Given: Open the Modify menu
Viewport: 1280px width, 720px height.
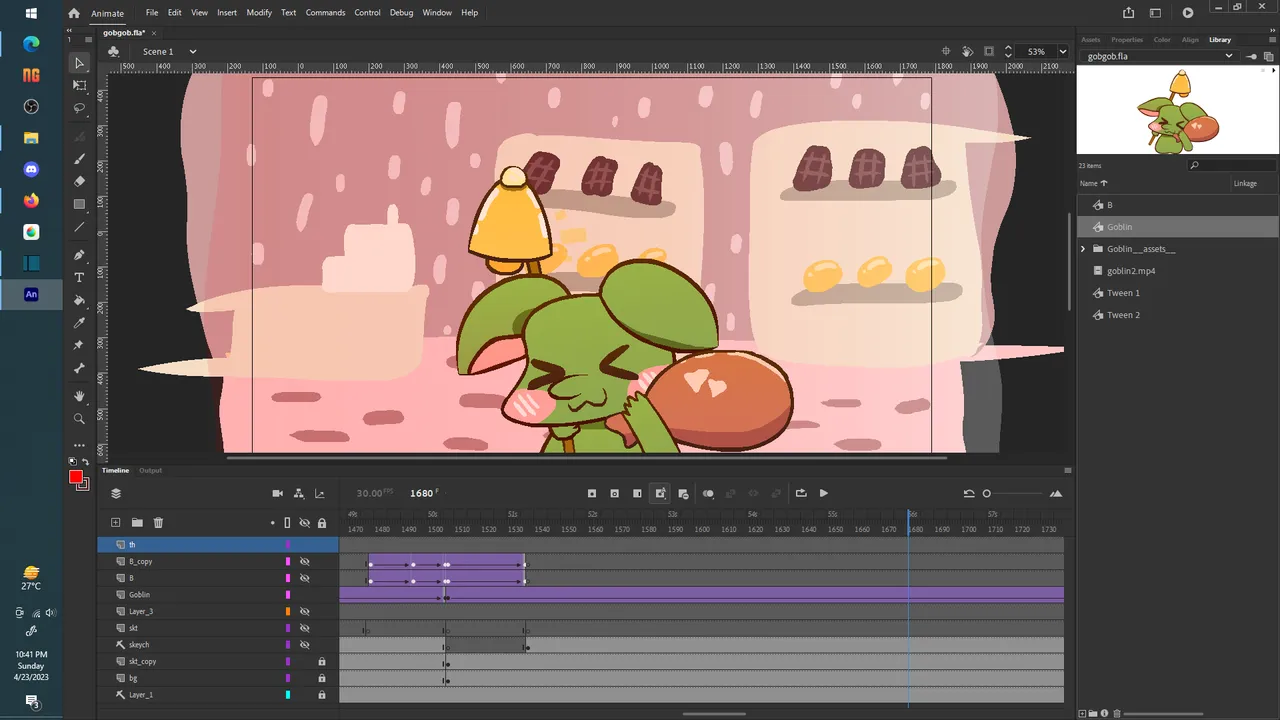Looking at the screenshot, I should pos(259,13).
